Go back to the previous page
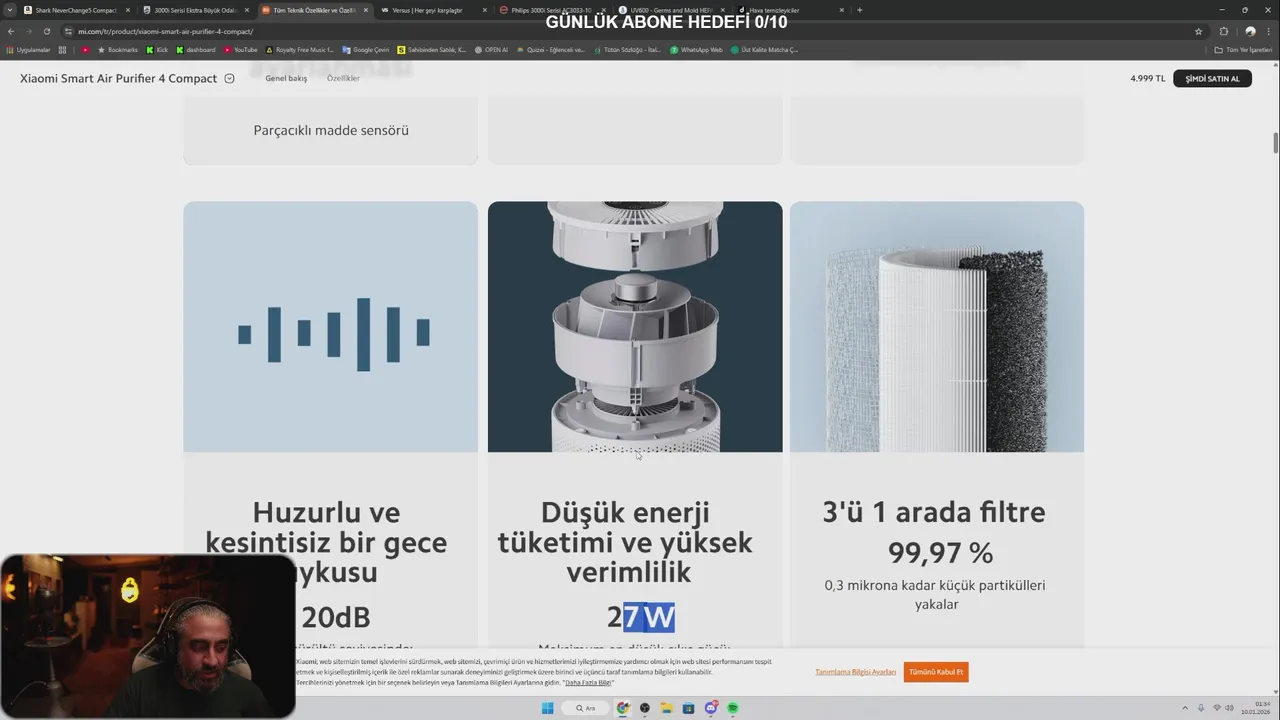1280x720 pixels. [x=11, y=31]
